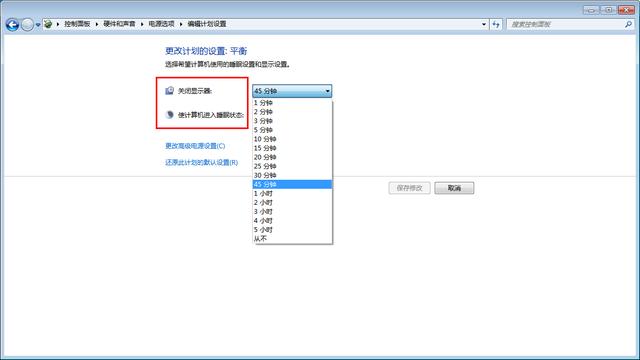The width and height of the screenshot is (640, 360).
Task: Go back with the blue arrow button
Action: pos(12,25)
